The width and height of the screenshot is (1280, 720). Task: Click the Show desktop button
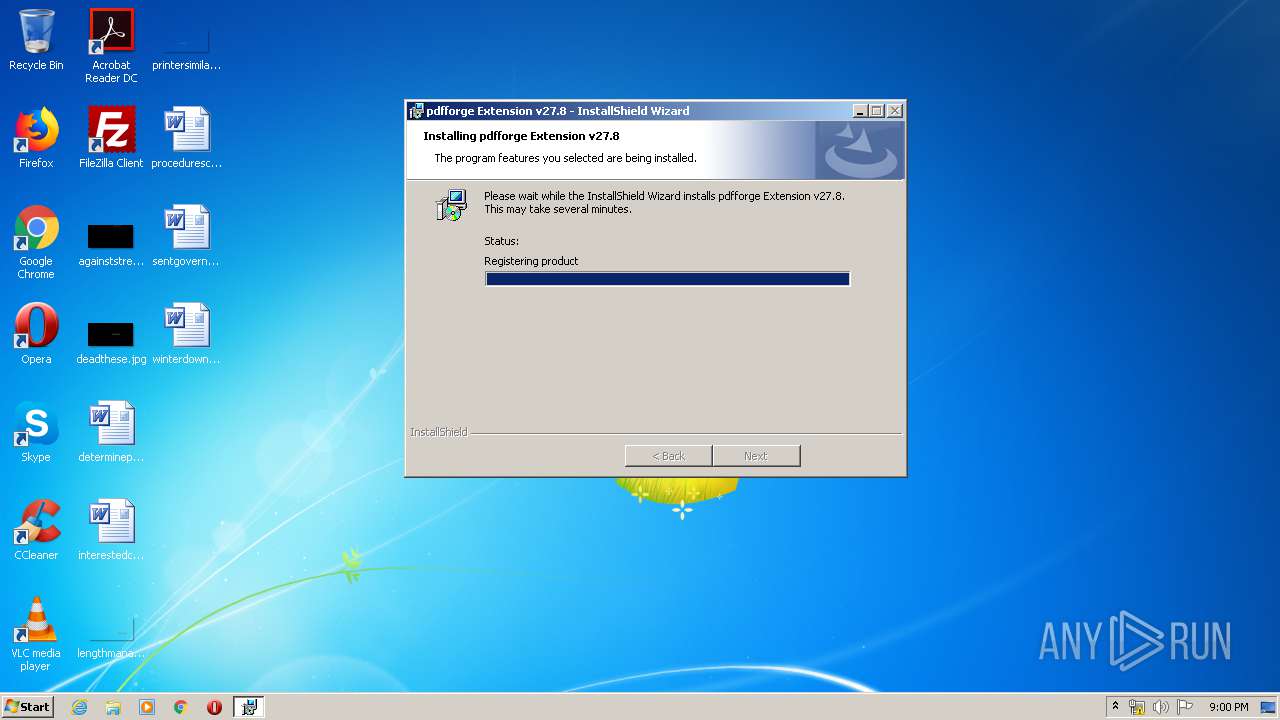click(1268, 707)
